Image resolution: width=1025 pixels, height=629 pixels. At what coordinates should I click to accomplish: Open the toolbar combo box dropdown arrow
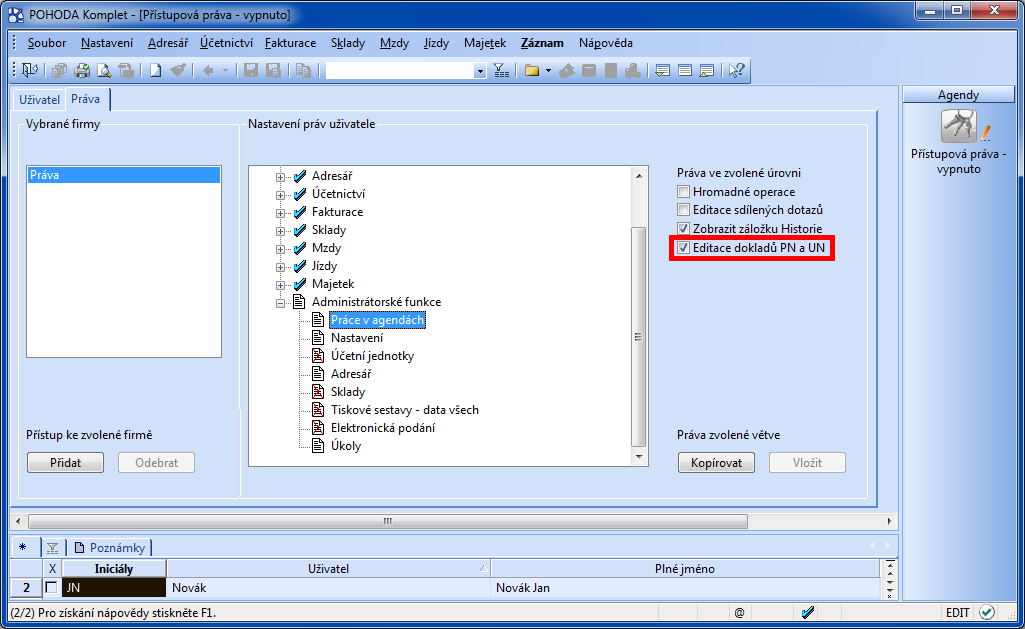coord(480,71)
